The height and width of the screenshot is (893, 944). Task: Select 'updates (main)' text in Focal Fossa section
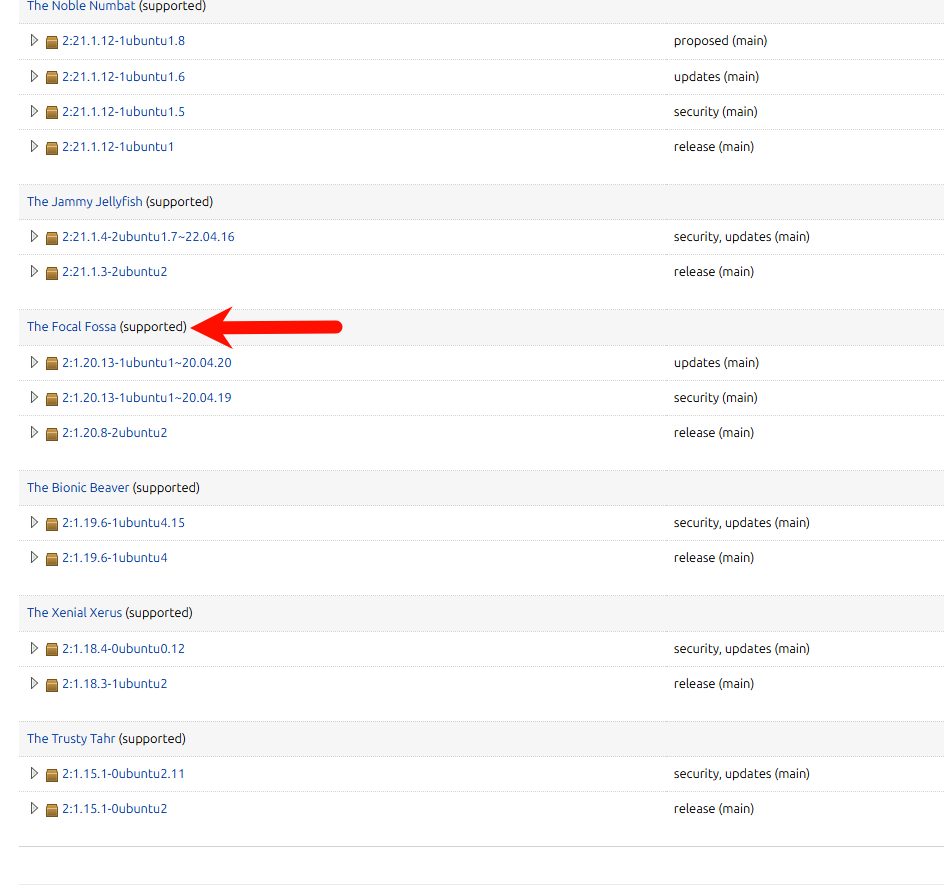(716, 363)
